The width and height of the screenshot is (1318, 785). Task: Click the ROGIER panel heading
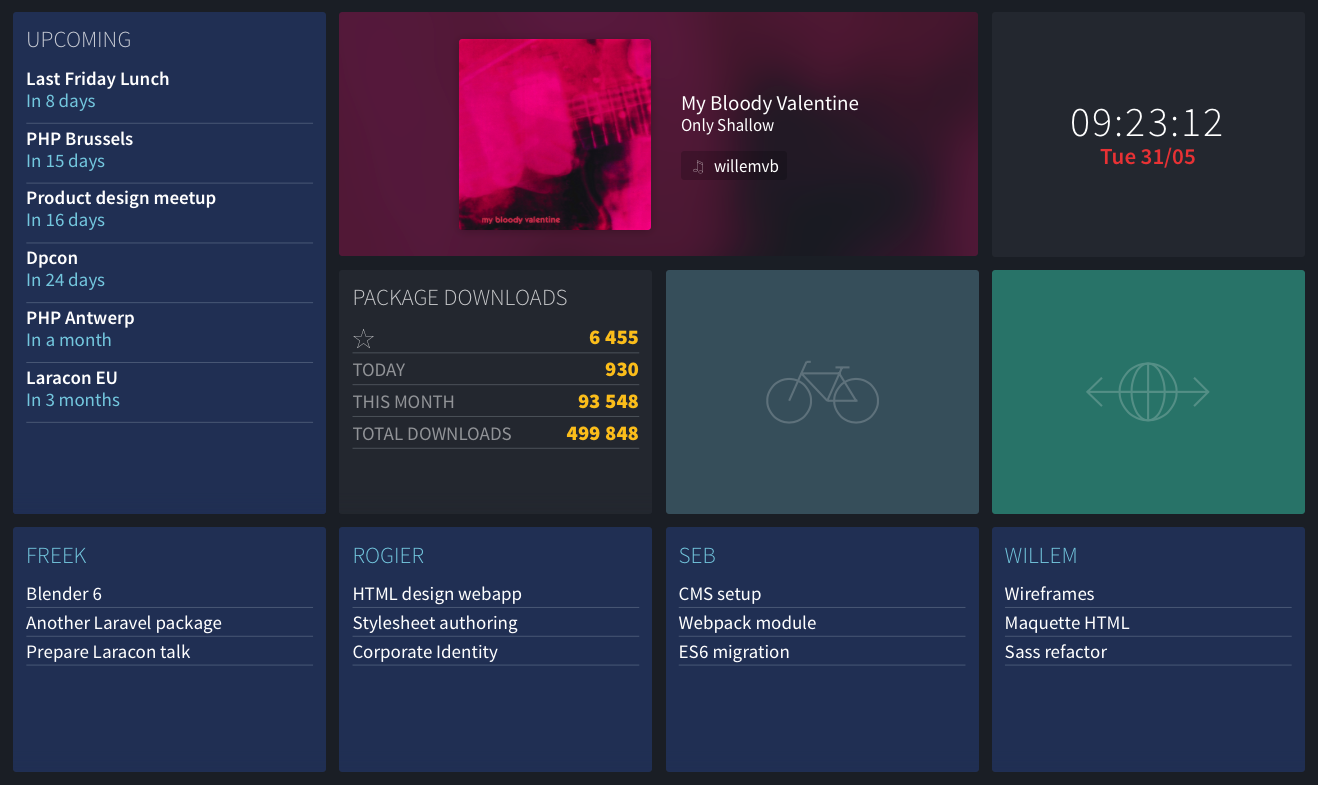[389, 556]
